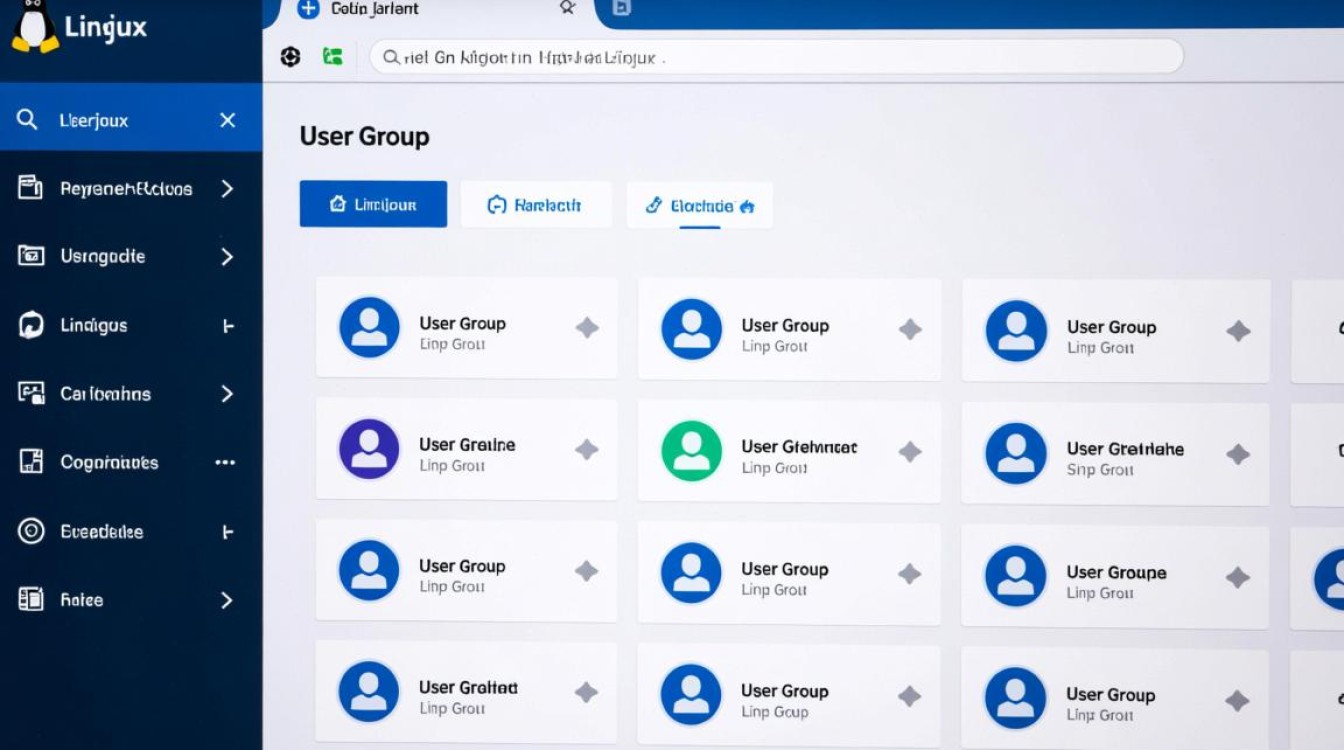The image size is (1344, 750).
Task: Click green icon left of search bar
Action: click(x=333, y=57)
